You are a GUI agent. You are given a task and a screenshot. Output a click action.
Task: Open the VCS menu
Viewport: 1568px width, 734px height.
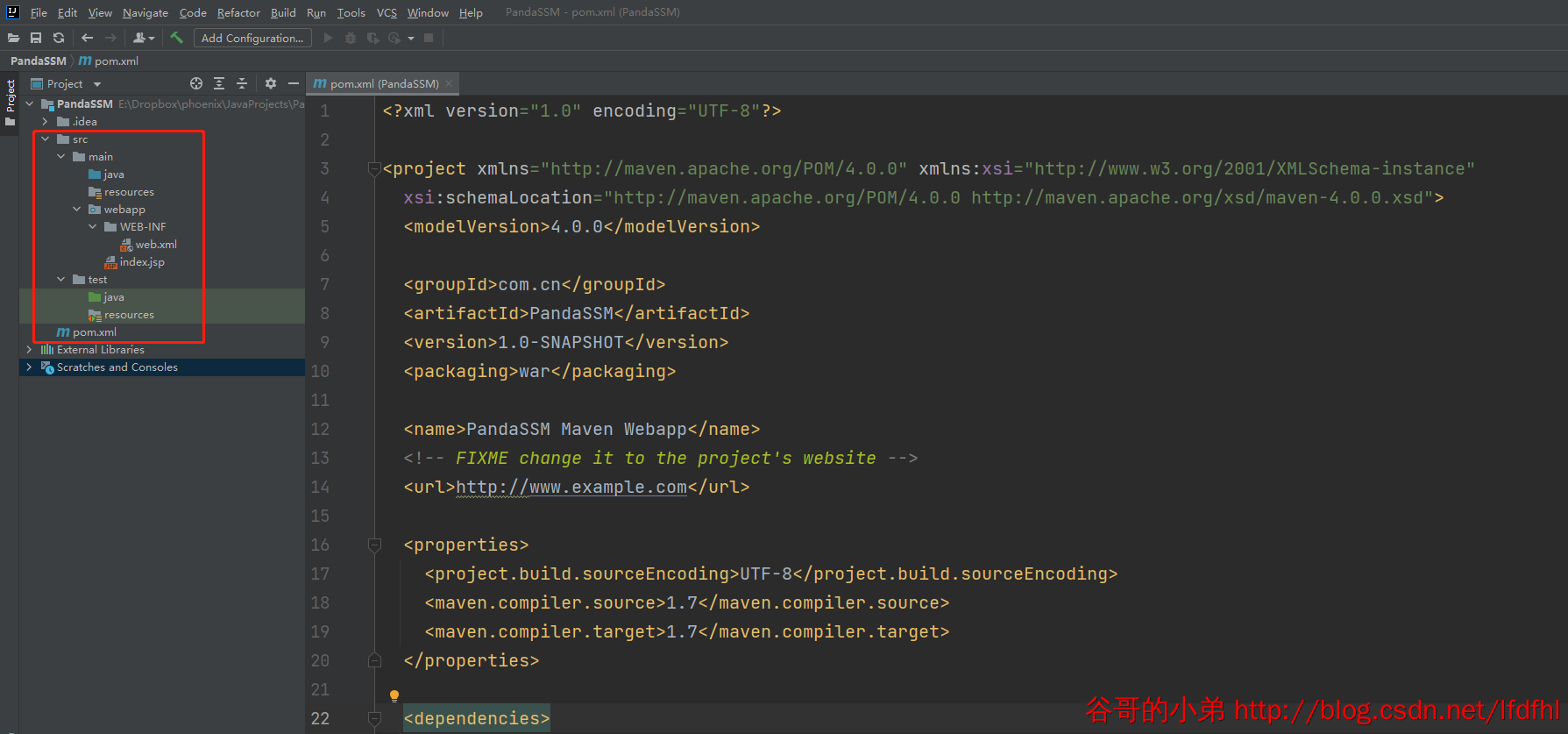pyautogui.click(x=387, y=12)
